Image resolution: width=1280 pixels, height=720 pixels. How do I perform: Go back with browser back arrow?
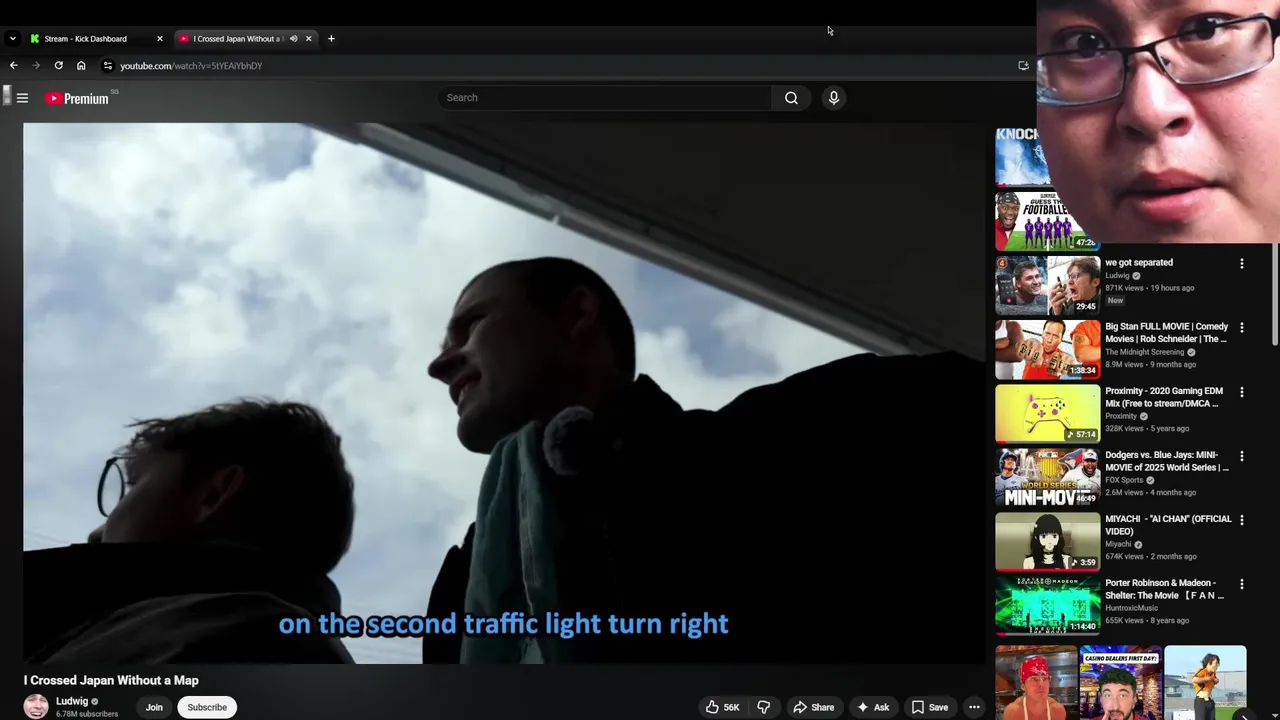coord(13,66)
